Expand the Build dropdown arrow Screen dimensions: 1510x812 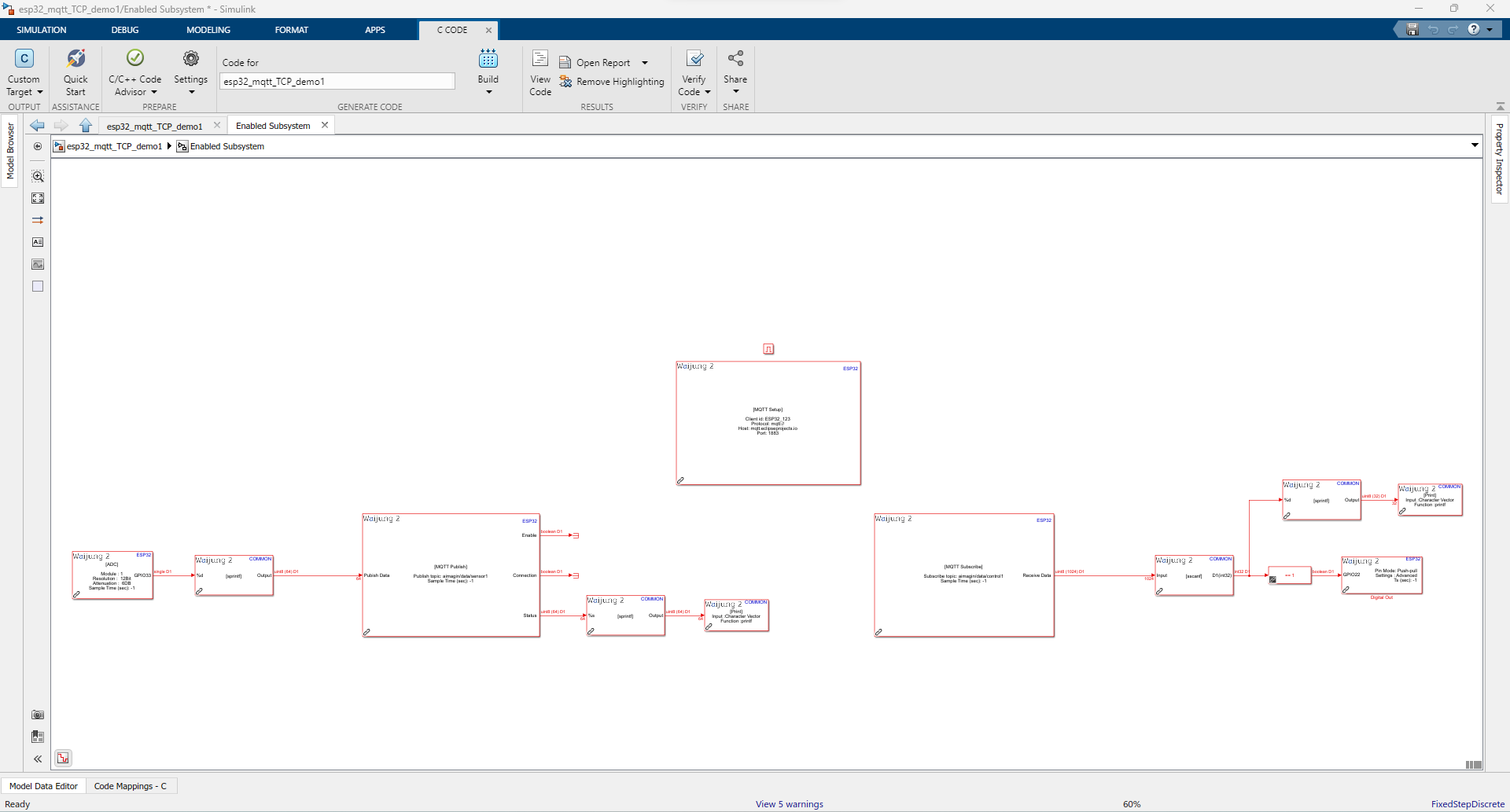tap(488, 92)
